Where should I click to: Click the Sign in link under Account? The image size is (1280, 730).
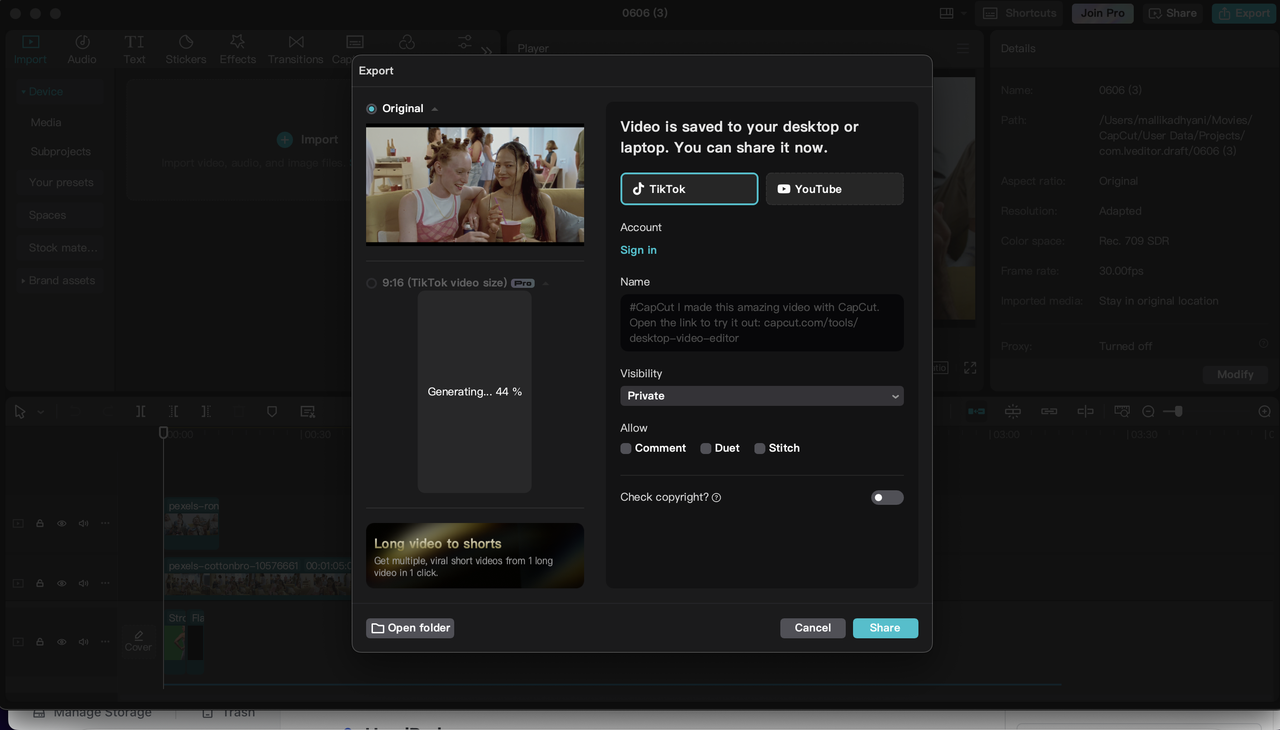pyautogui.click(x=638, y=250)
